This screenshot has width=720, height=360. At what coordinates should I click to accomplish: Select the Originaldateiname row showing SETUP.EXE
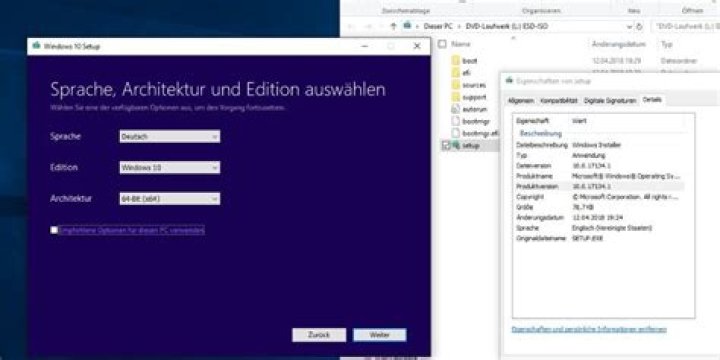(x=599, y=238)
